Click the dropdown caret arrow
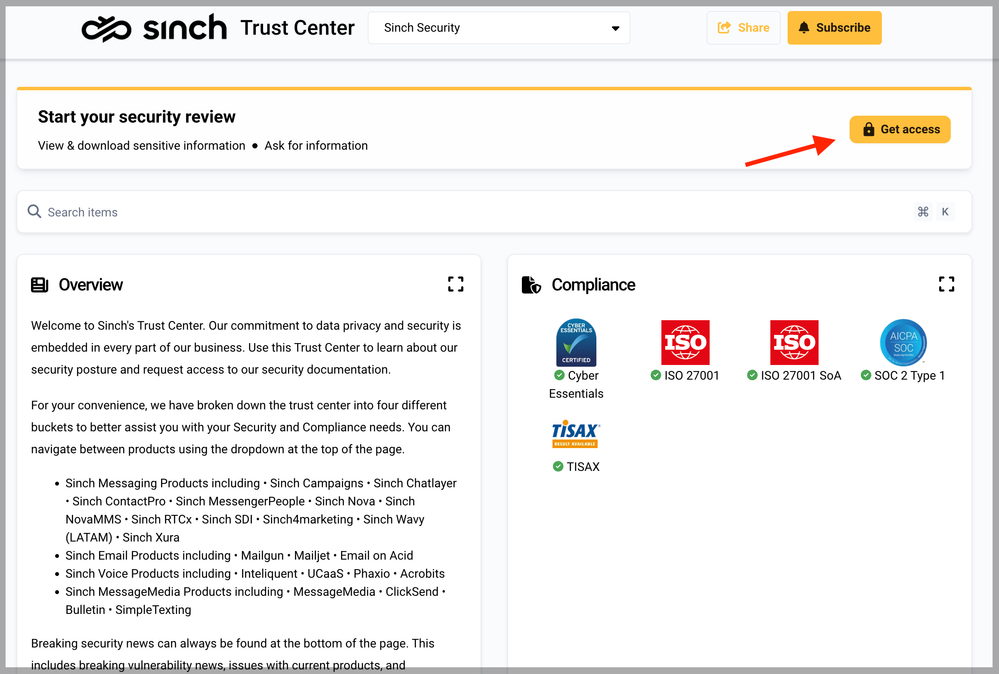Image resolution: width=999 pixels, height=674 pixels. point(615,29)
